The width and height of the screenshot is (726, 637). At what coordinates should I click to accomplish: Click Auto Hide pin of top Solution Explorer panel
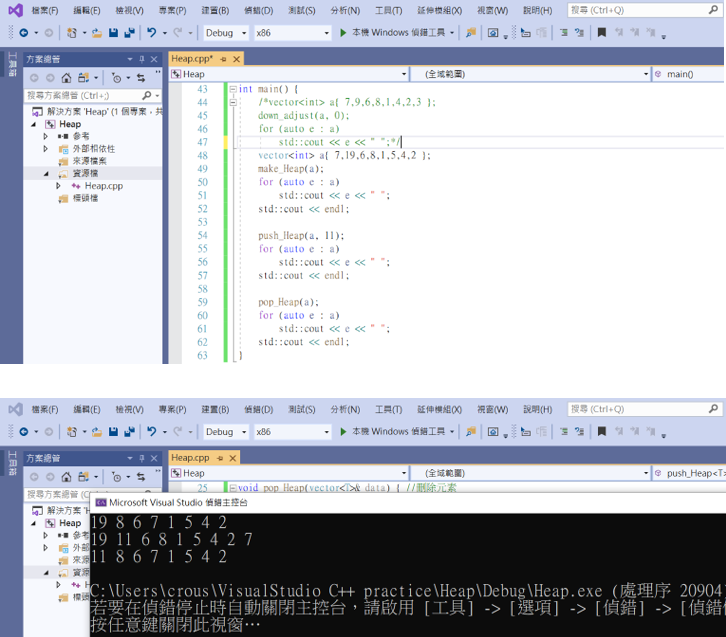[142, 59]
